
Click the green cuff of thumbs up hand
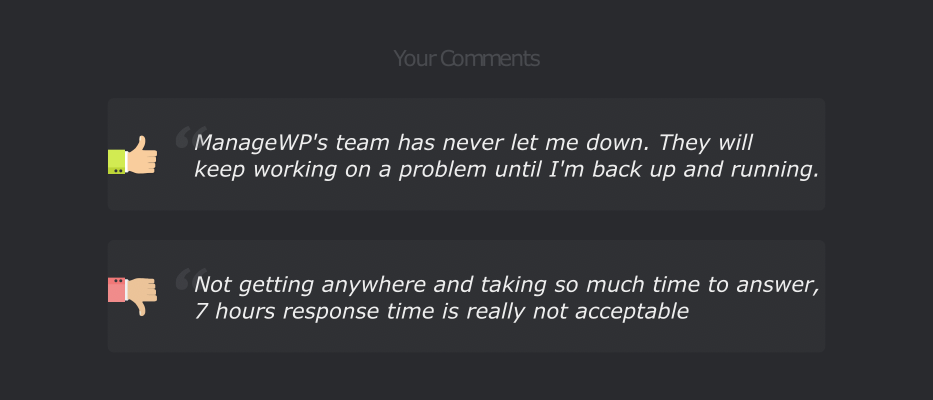(117, 162)
